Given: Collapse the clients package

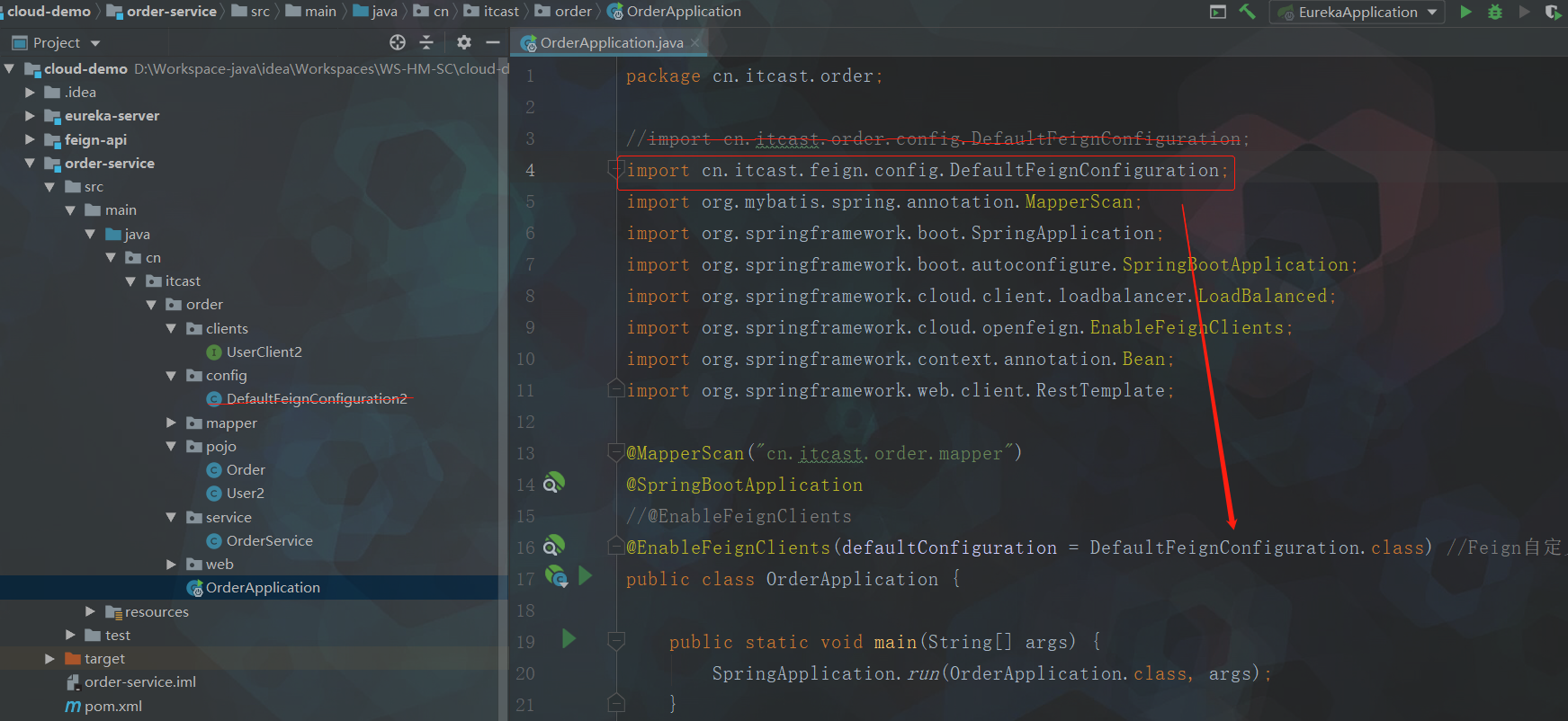Looking at the screenshot, I should tap(171, 328).
